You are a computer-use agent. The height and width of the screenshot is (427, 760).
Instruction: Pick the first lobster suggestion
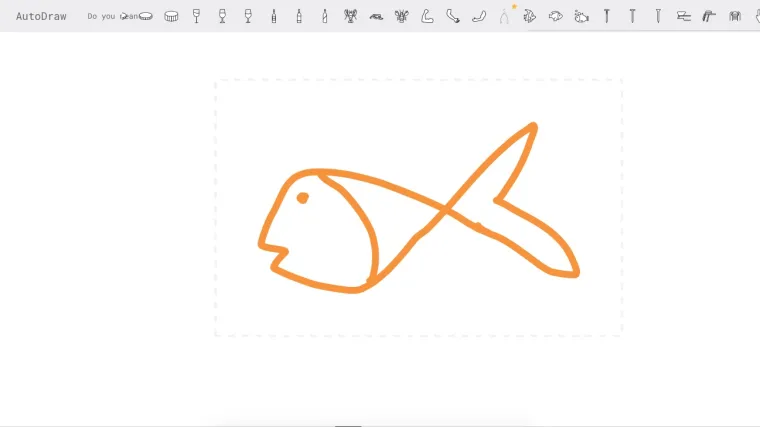pos(350,16)
